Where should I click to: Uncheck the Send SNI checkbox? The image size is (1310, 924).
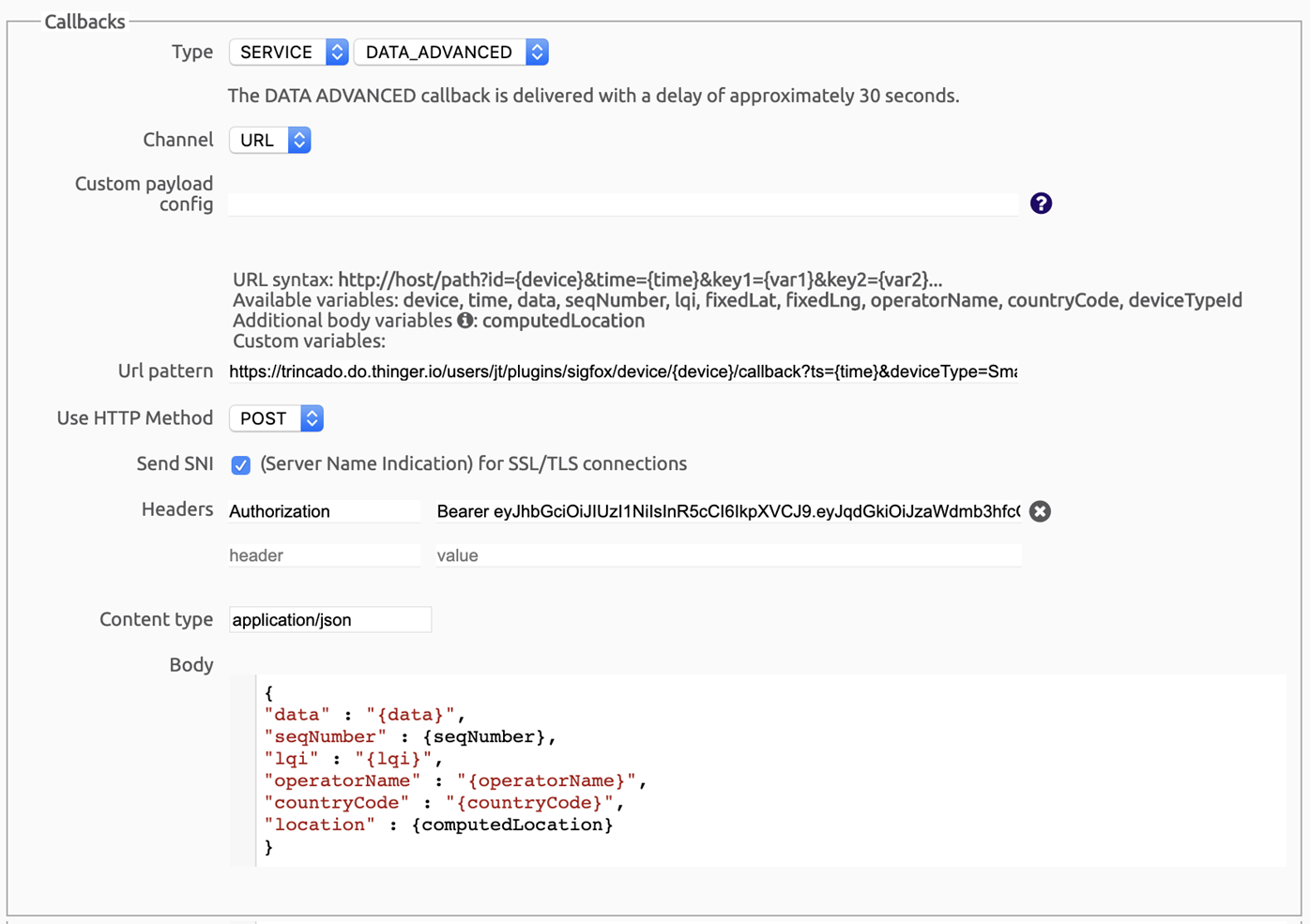(241, 465)
